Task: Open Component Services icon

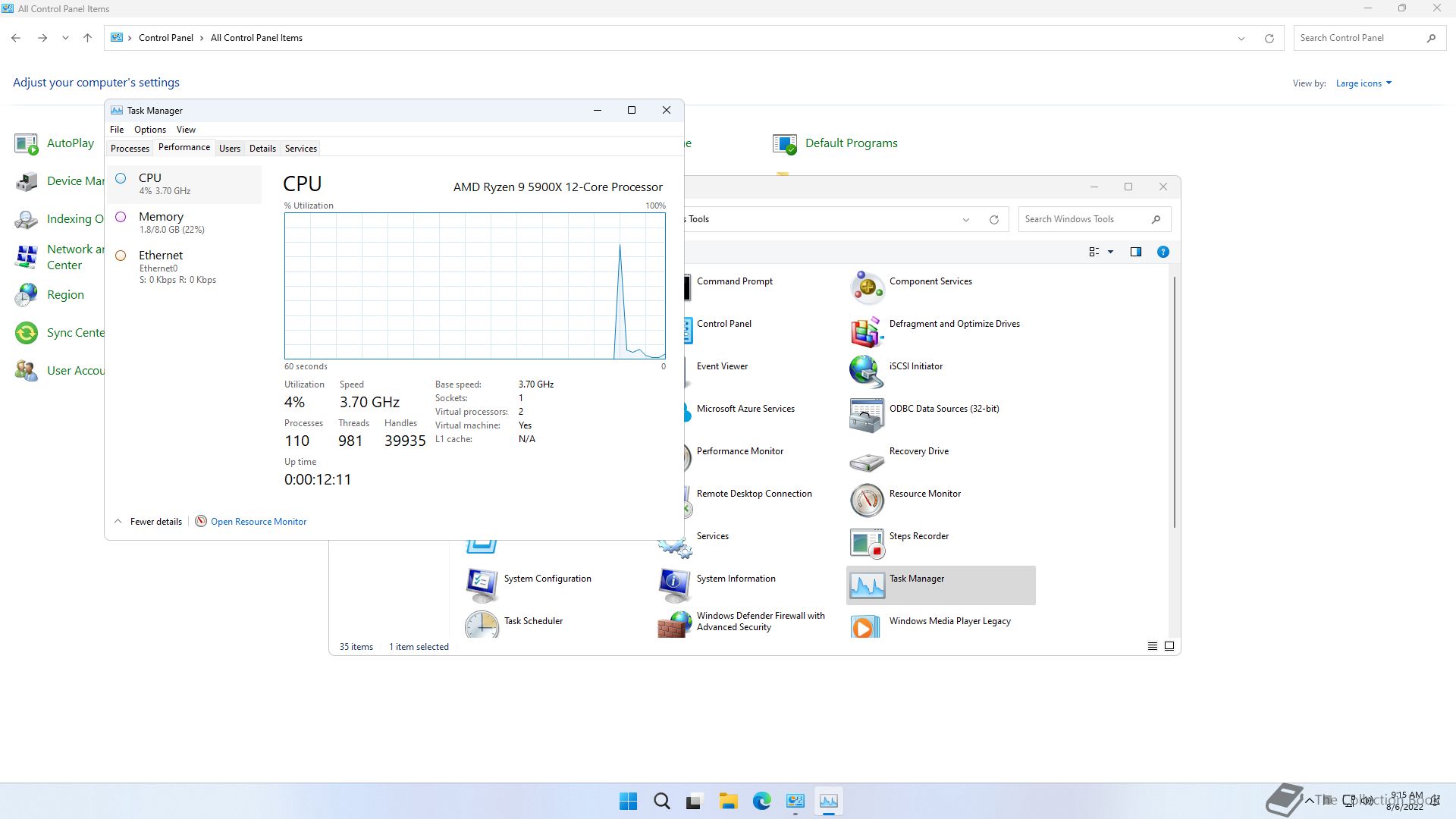Action: (x=867, y=288)
